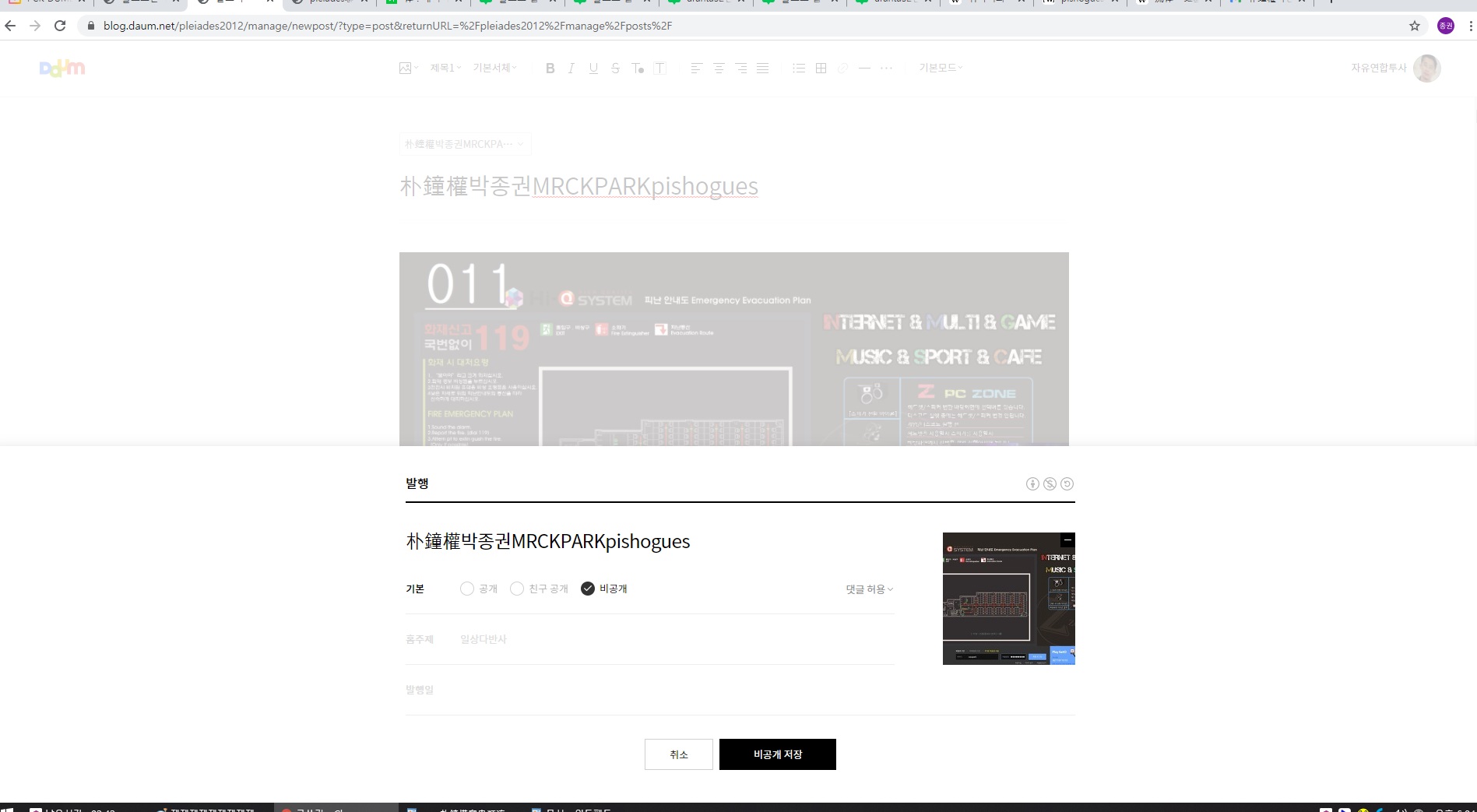This screenshot has height=812, width=1477.
Task: Select the 친구 공개 visibility option
Action: point(539,589)
